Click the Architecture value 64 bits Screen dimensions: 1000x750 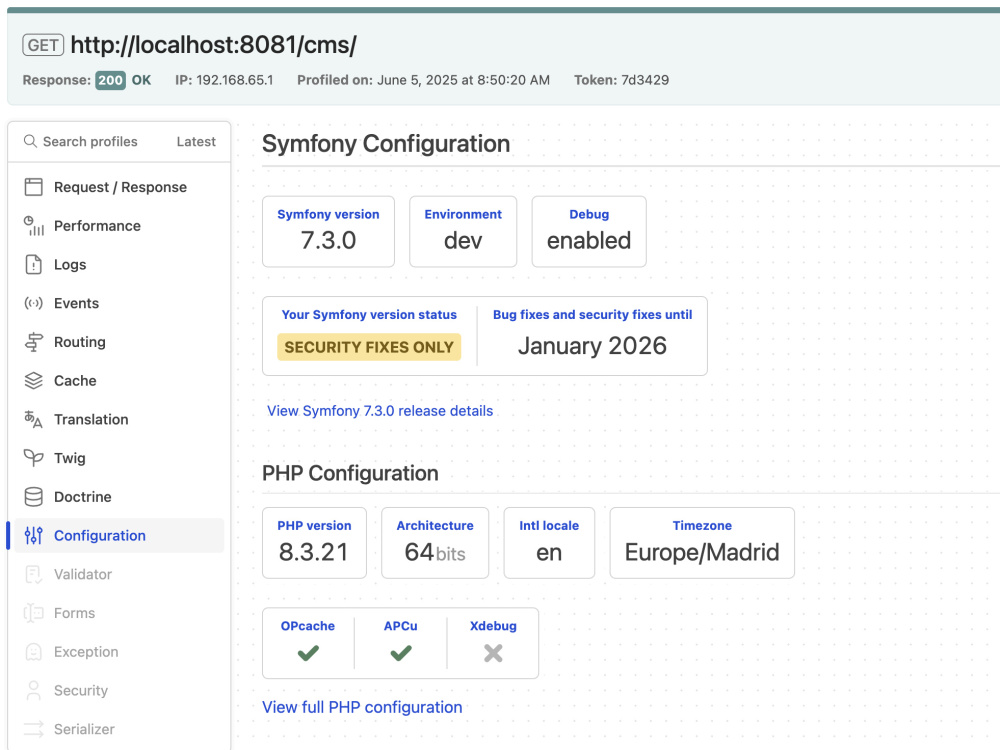click(x=435, y=552)
